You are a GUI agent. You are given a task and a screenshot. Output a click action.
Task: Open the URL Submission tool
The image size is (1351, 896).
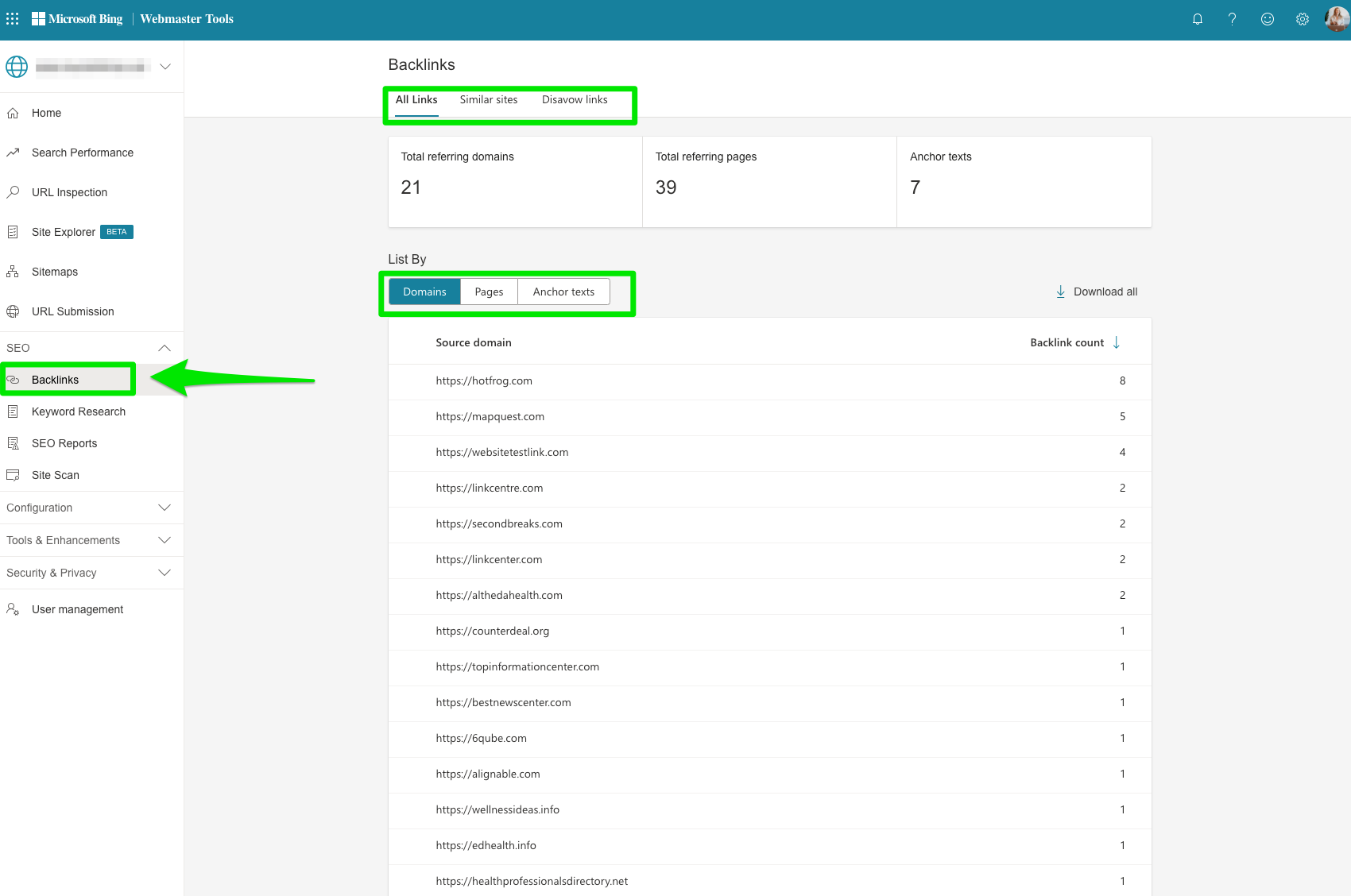(72, 311)
